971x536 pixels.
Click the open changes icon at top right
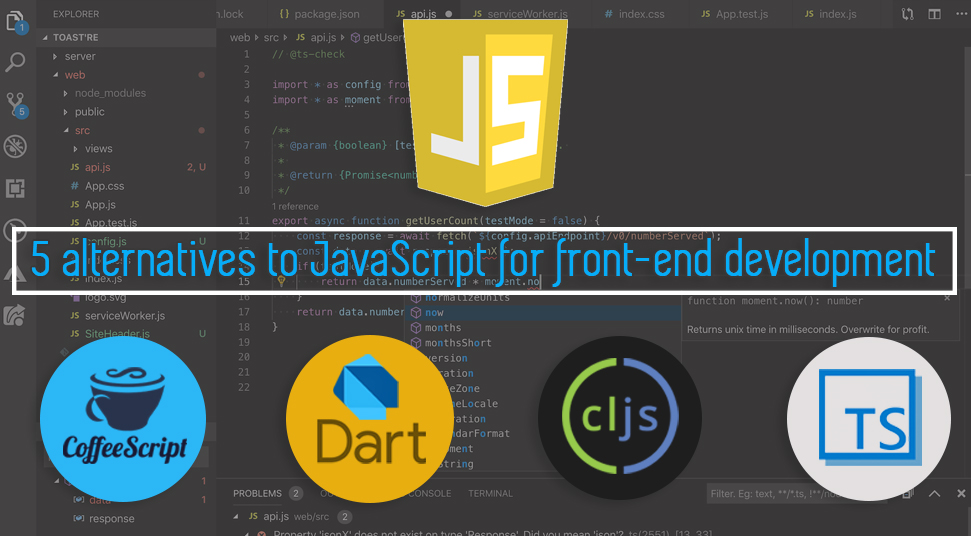[x=907, y=14]
